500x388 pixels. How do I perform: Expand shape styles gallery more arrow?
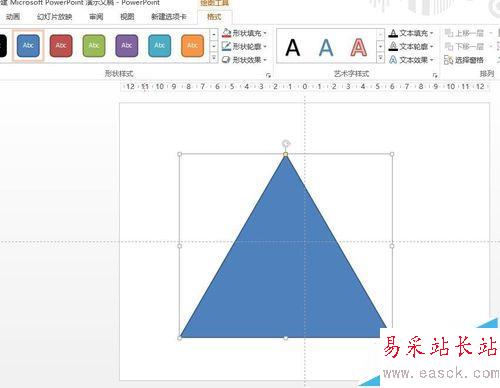[214, 59]
